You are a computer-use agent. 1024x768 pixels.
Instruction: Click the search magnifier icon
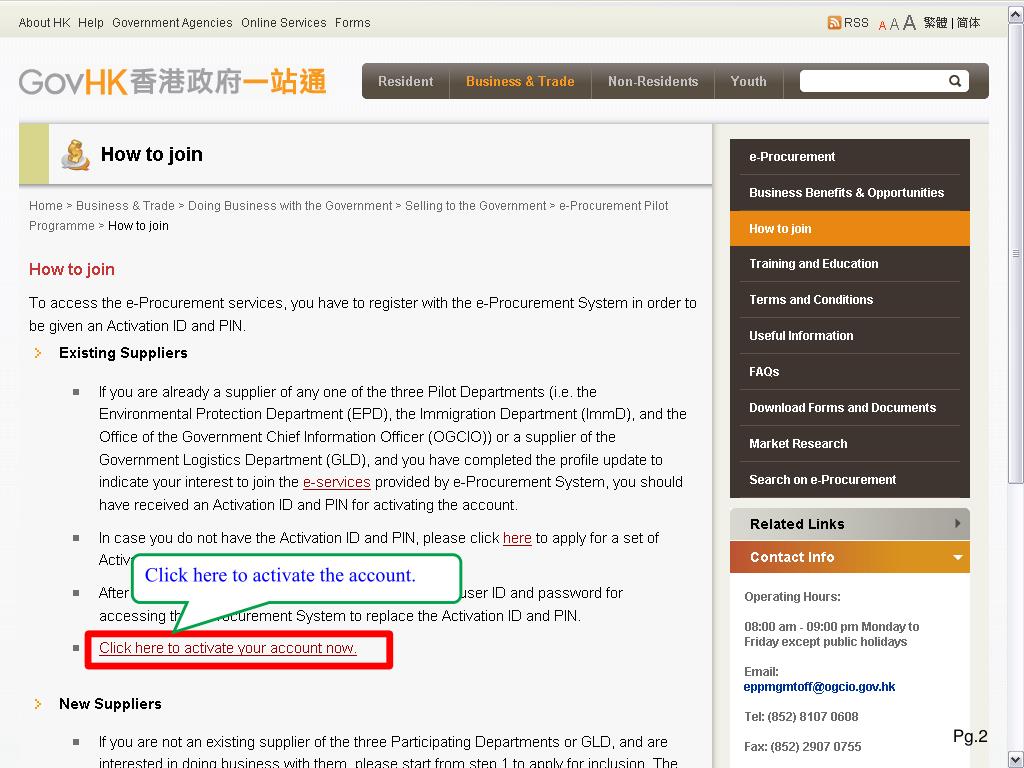955,81
